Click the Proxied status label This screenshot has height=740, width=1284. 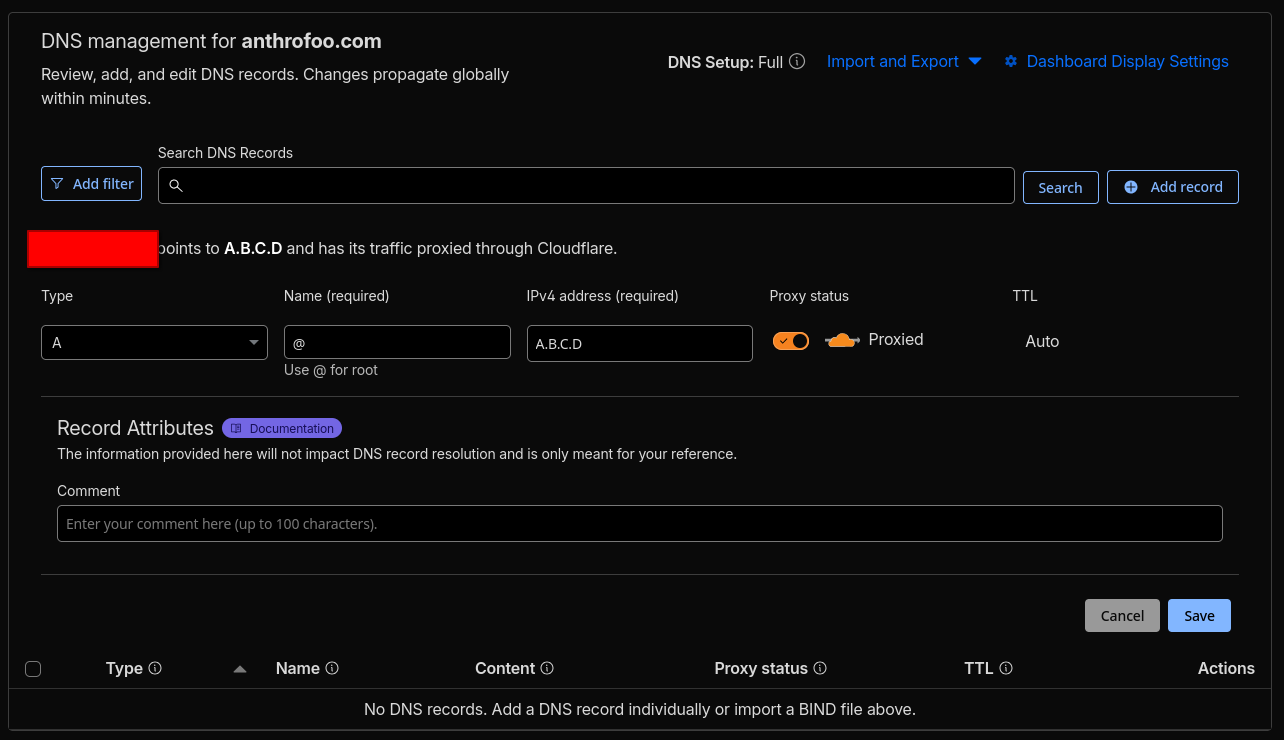coord(896,340)
